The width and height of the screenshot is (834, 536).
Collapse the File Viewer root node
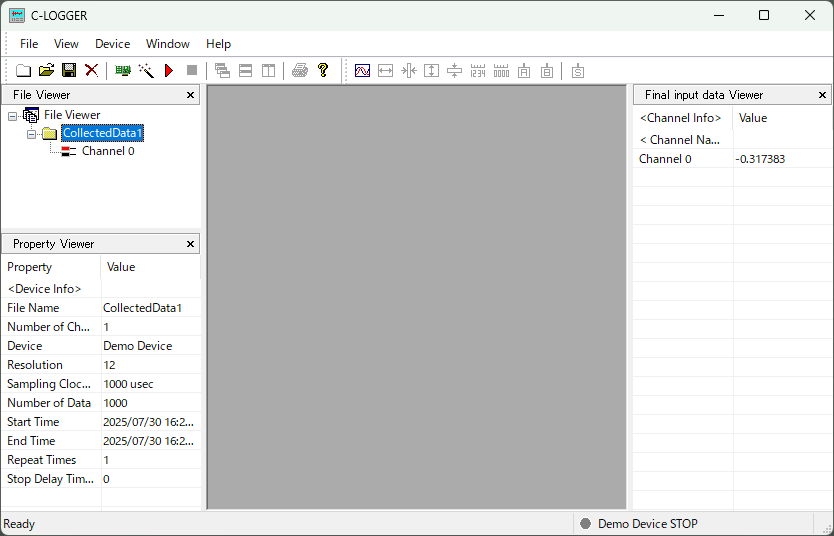tap(13, 115)
